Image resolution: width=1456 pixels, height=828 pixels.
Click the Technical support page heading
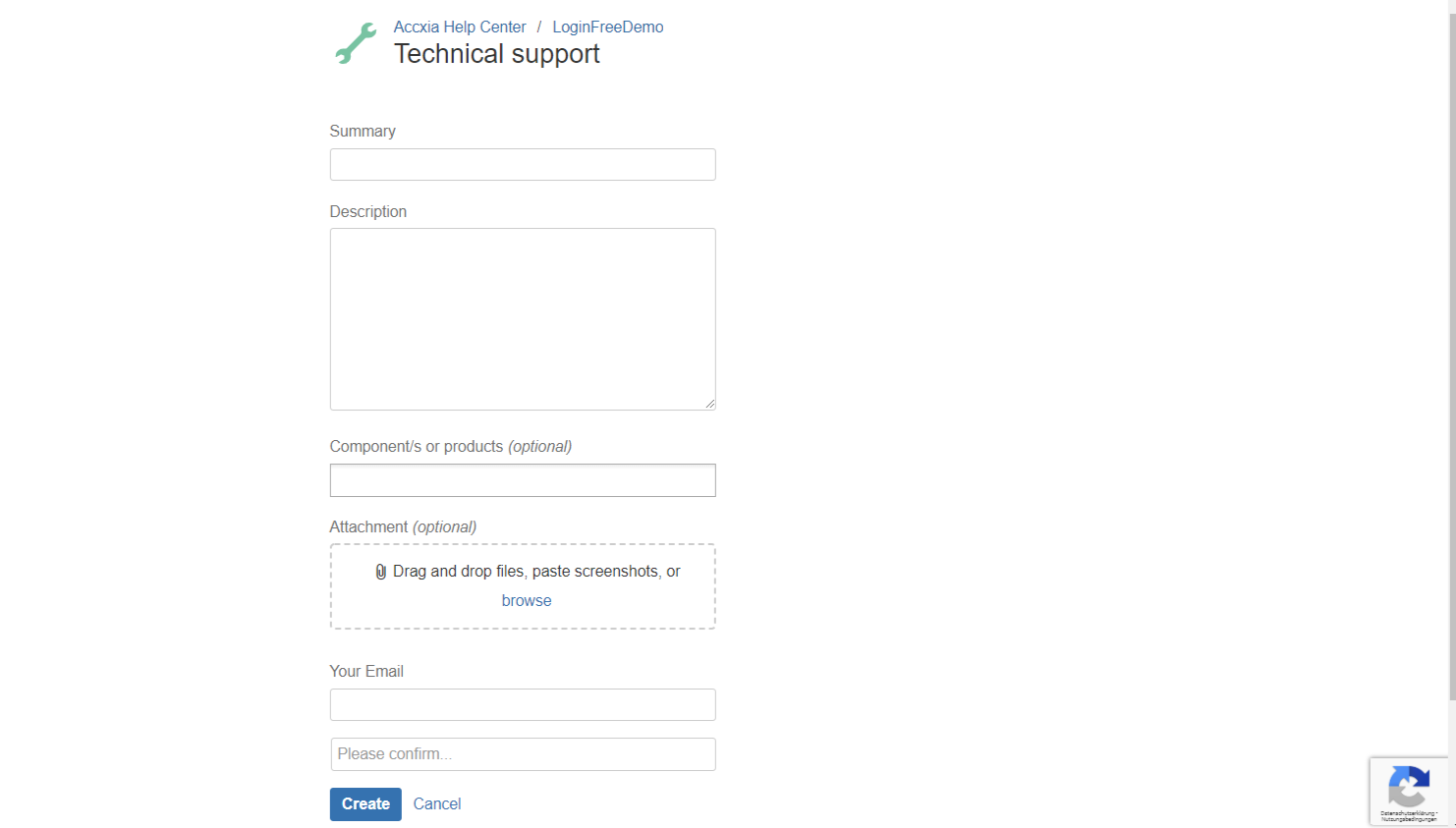tap(496, 54)
